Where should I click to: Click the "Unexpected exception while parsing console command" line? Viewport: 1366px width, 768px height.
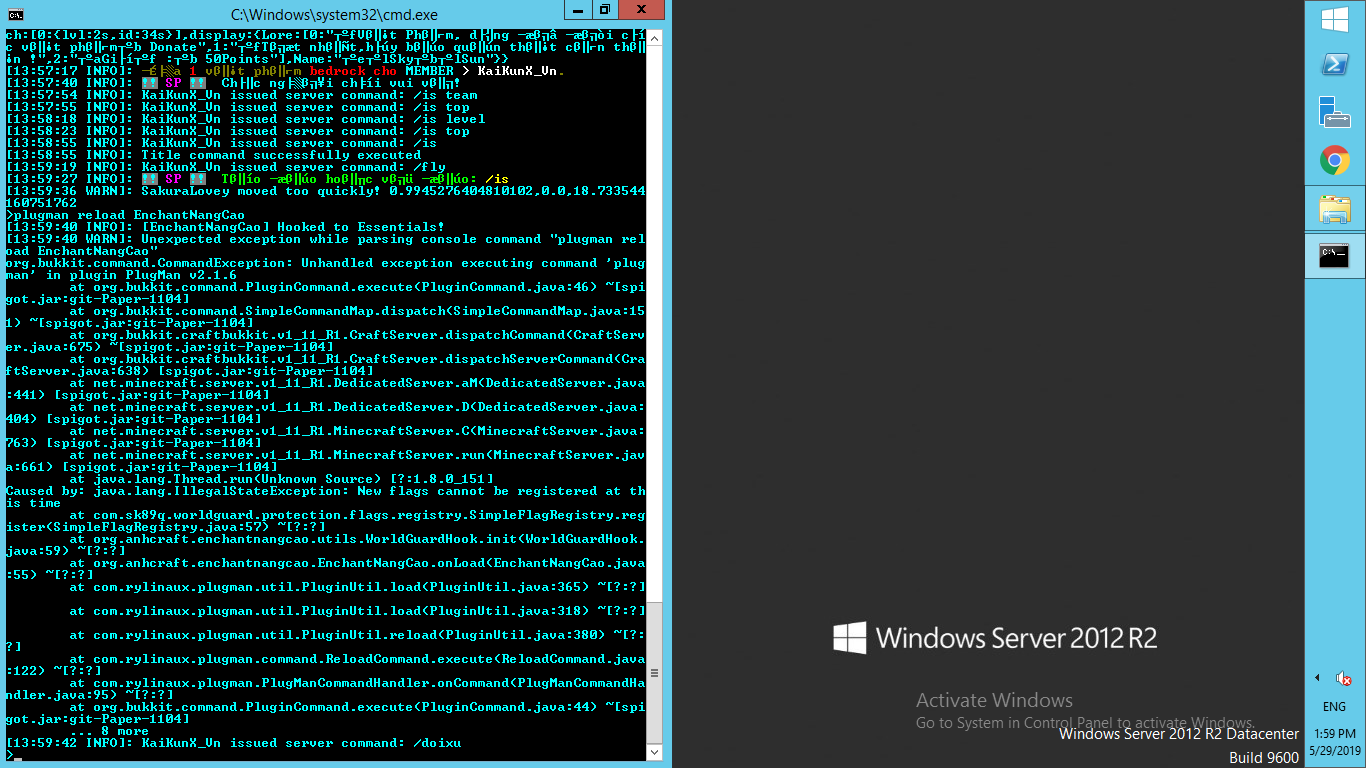tap(326, 245)
